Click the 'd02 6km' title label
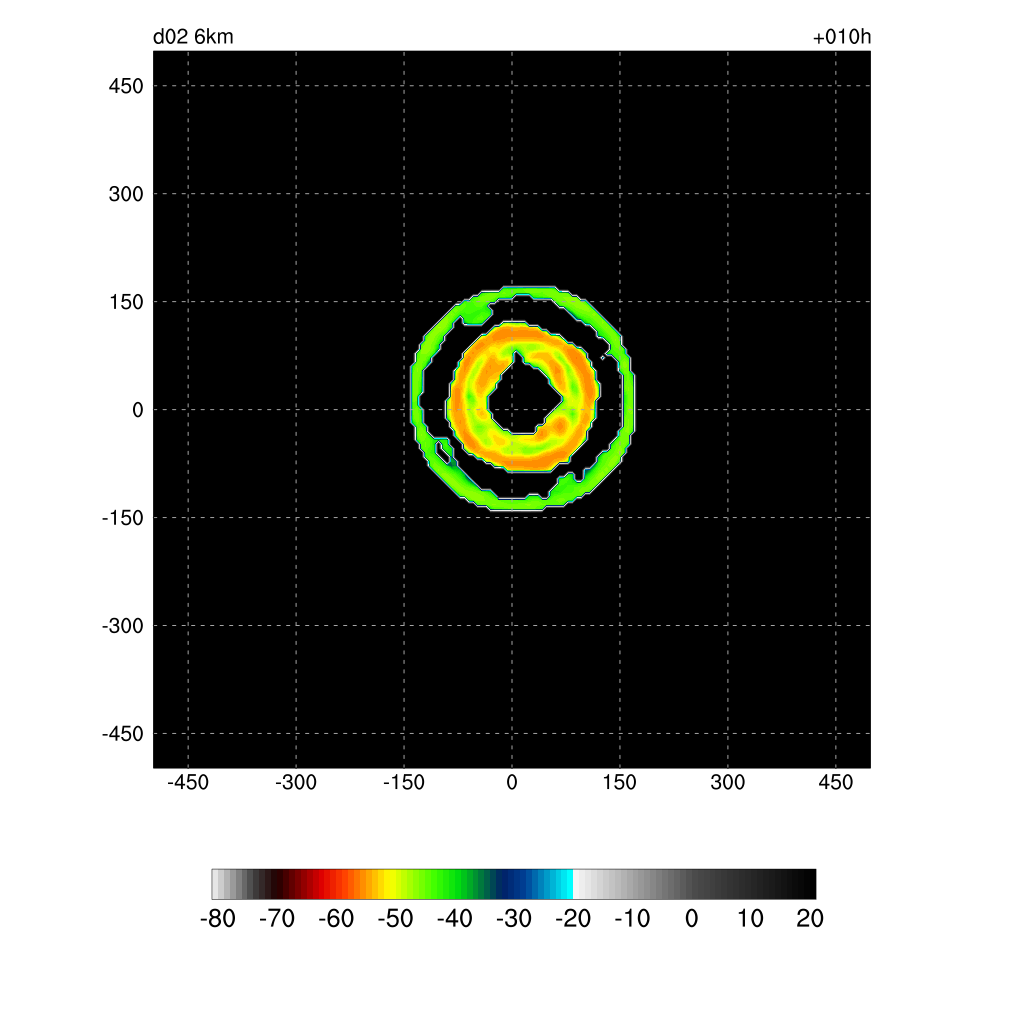1024x1024 pixels. [193, 37]
